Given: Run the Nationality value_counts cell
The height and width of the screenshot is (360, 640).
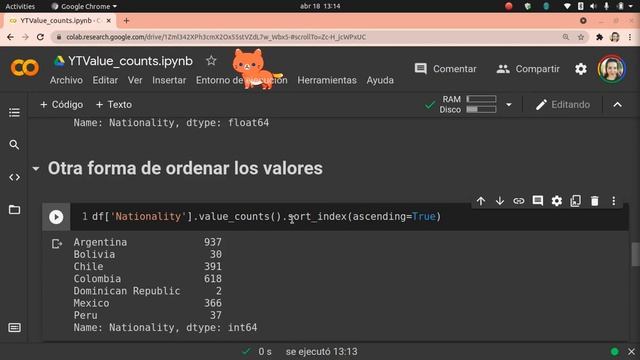Looking at the screenshot, I should coord(56,217).
